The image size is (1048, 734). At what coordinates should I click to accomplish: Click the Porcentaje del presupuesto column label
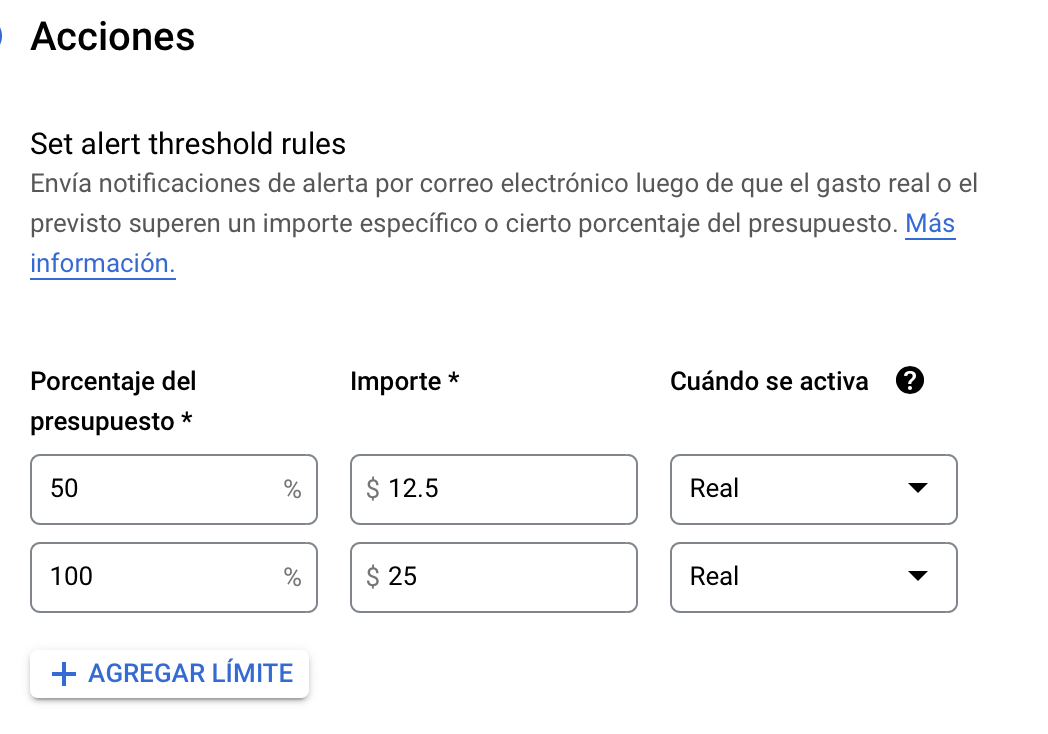click(x=113, y=401)
